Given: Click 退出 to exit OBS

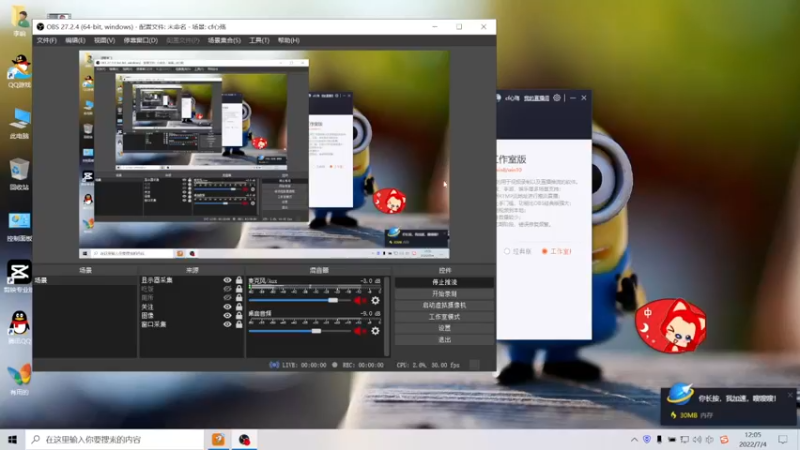Looking at the screenshot, I should [x=444, y=340].
